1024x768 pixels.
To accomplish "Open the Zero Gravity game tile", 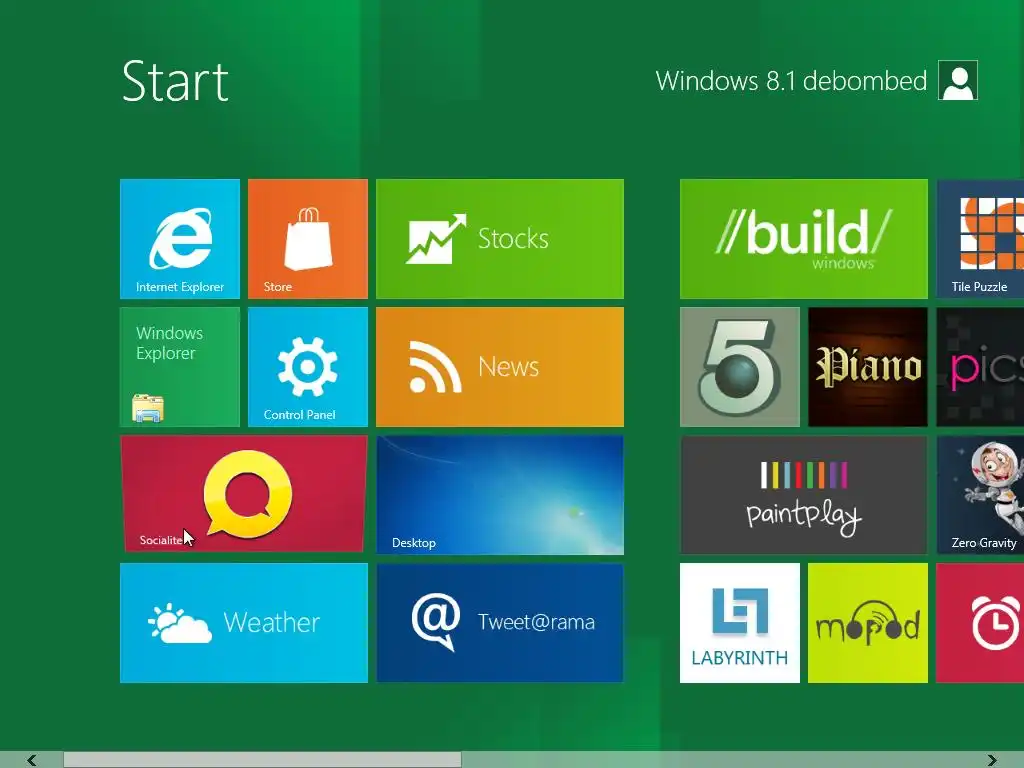I will [980, 495].
